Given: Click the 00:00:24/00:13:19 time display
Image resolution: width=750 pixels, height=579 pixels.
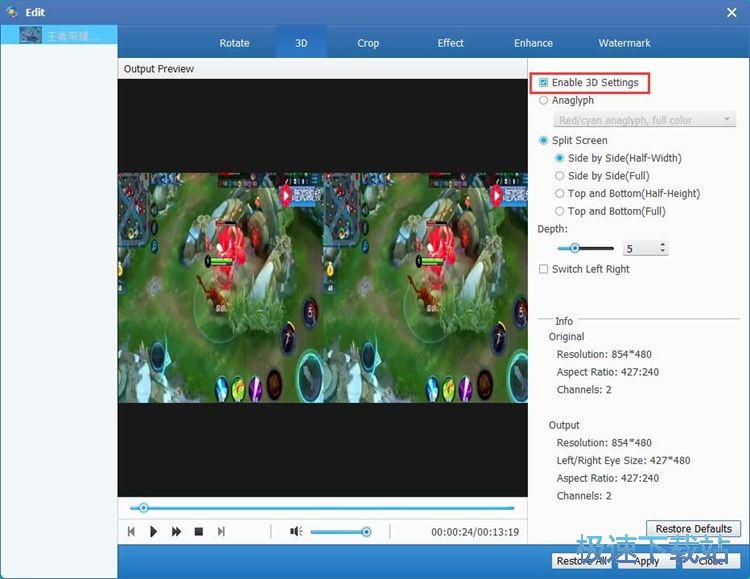Looking at the screenshot, I should click(474, 532).
